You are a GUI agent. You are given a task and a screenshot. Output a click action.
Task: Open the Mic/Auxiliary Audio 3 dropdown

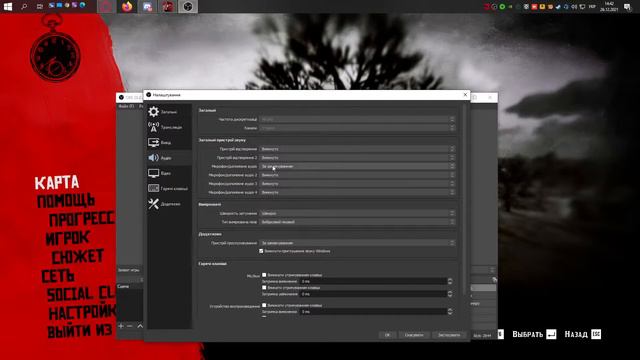point(357,184)
